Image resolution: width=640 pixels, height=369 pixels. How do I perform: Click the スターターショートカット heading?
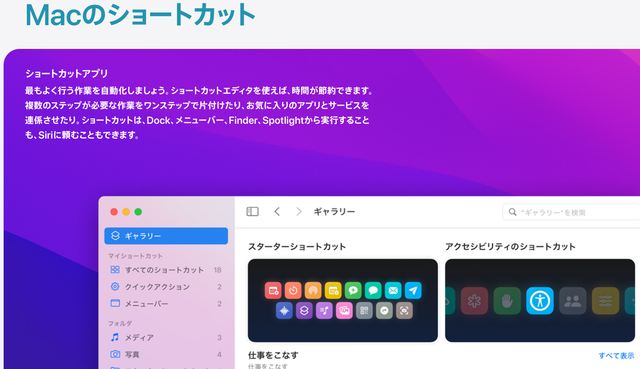(x=297, y=247)
